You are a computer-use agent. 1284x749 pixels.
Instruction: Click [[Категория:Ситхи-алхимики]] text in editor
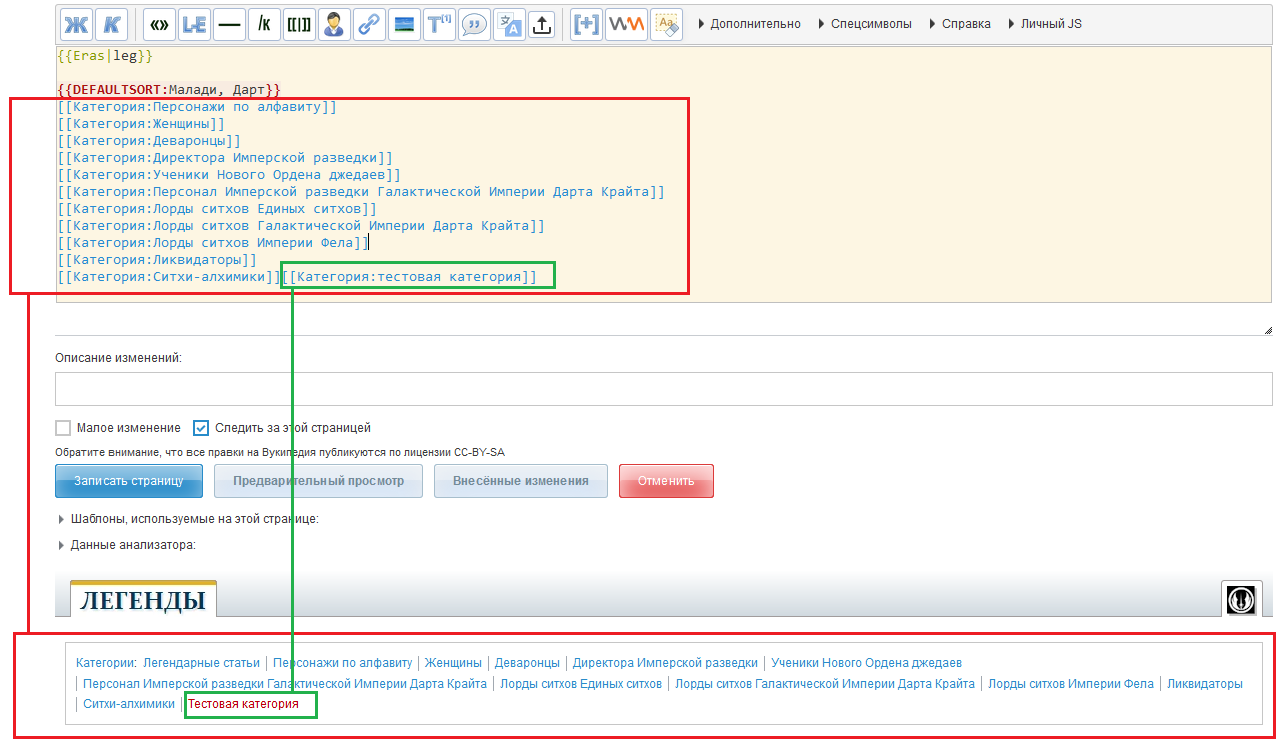coord(169,277)
